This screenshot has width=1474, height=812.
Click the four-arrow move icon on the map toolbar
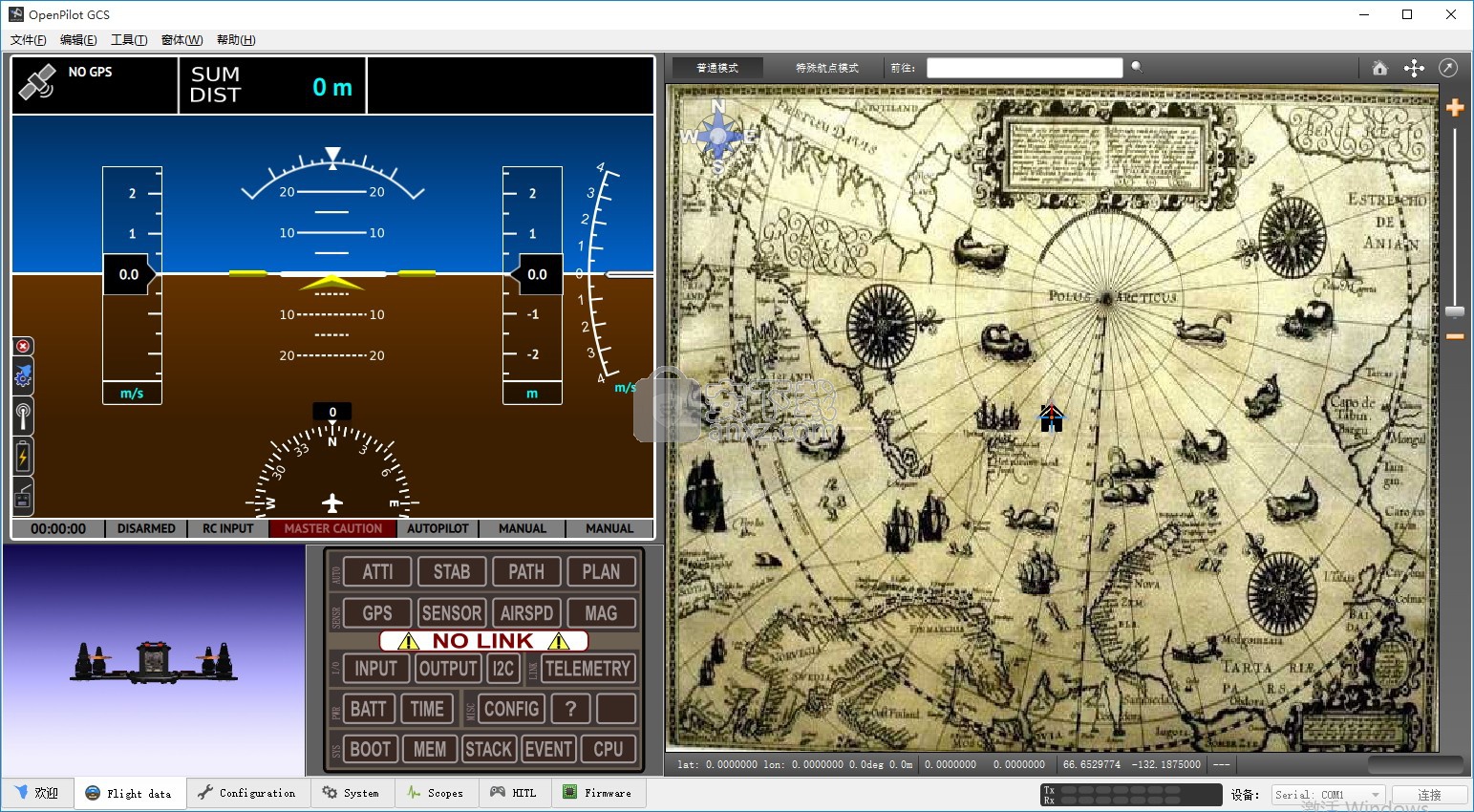[1414, 68]
